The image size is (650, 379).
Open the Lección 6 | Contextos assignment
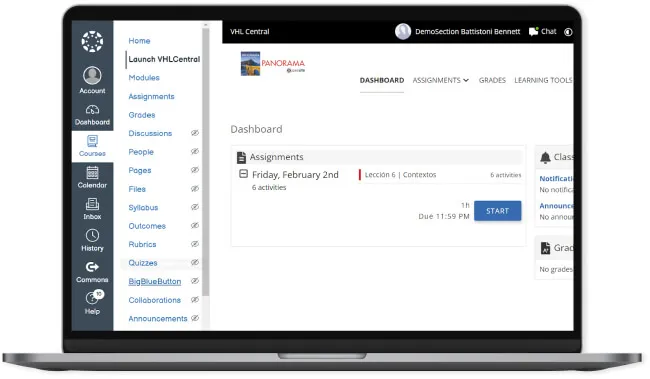(400, 175)
